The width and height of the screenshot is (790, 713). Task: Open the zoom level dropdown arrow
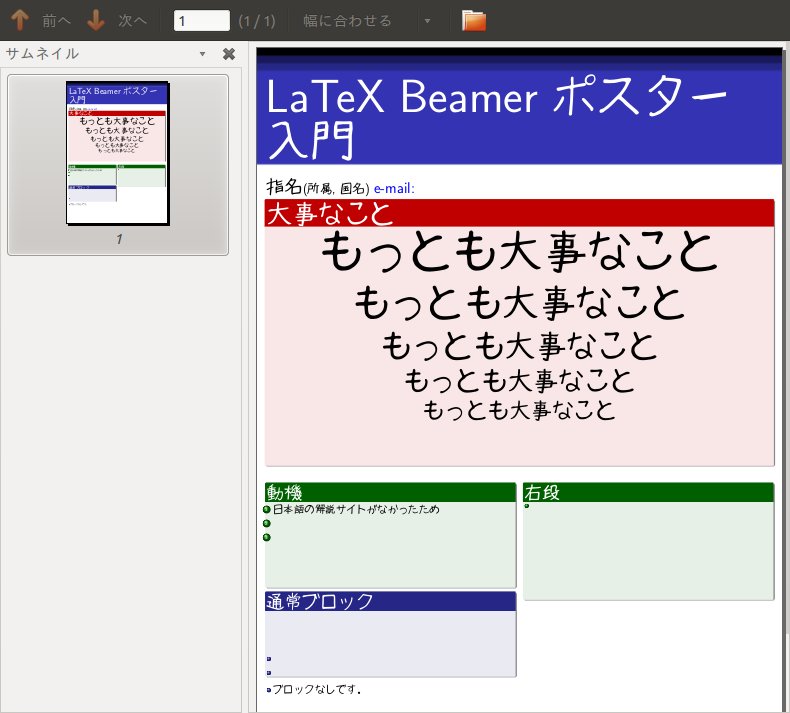tap(427, 21)
